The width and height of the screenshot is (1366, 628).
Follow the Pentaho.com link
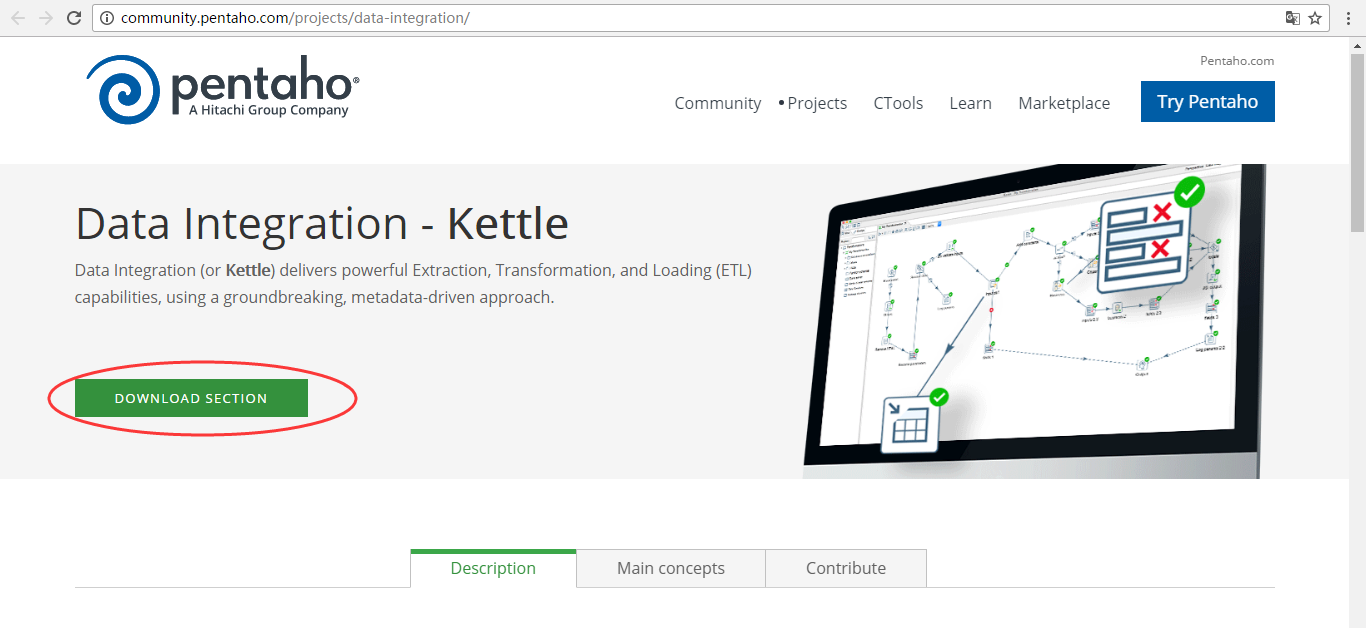click(x=1237, y=61)
